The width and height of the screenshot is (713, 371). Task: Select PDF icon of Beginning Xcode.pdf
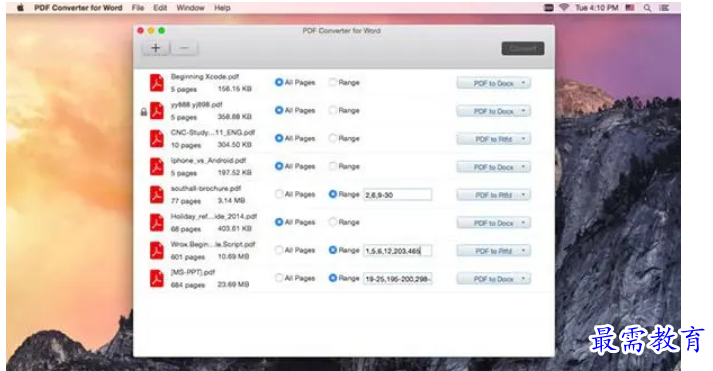(x=157, y=83)
